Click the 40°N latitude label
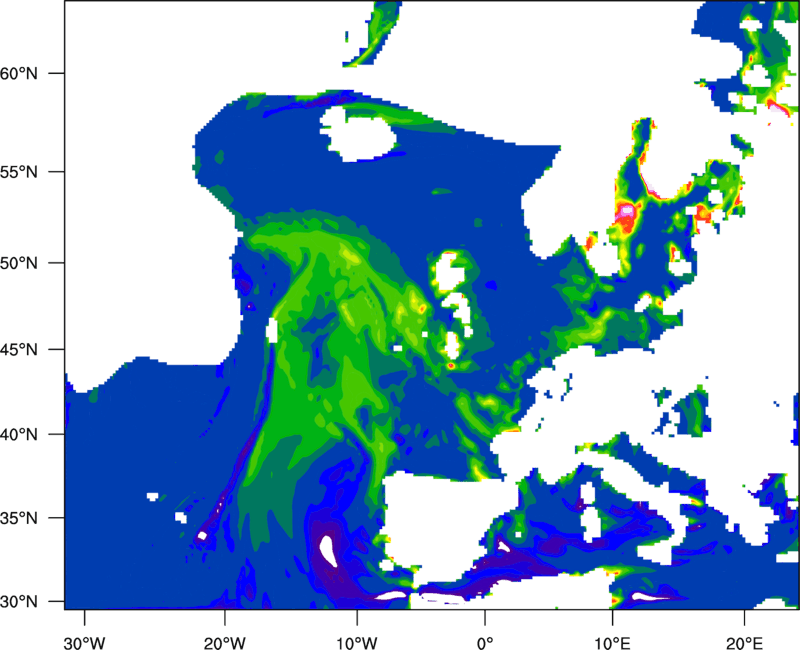800x650 pixels. click(x=19, y=435)
